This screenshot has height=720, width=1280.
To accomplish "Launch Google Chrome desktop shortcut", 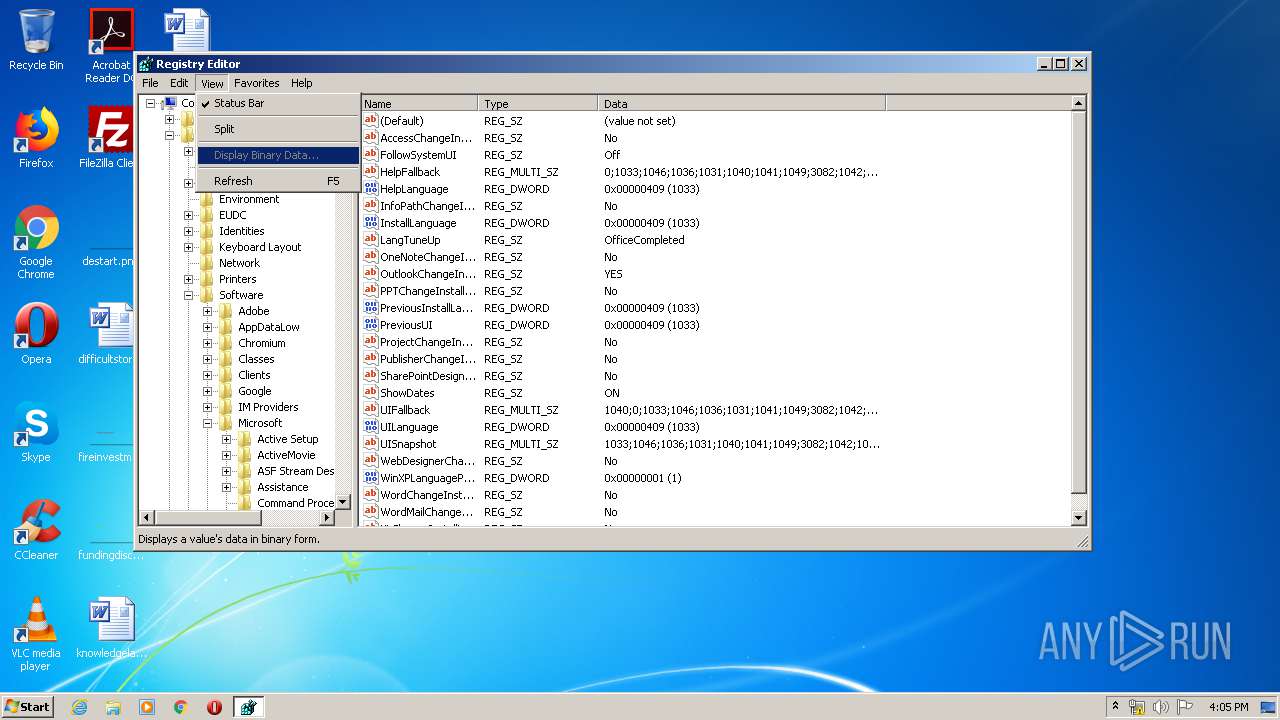I will point(36,242).
